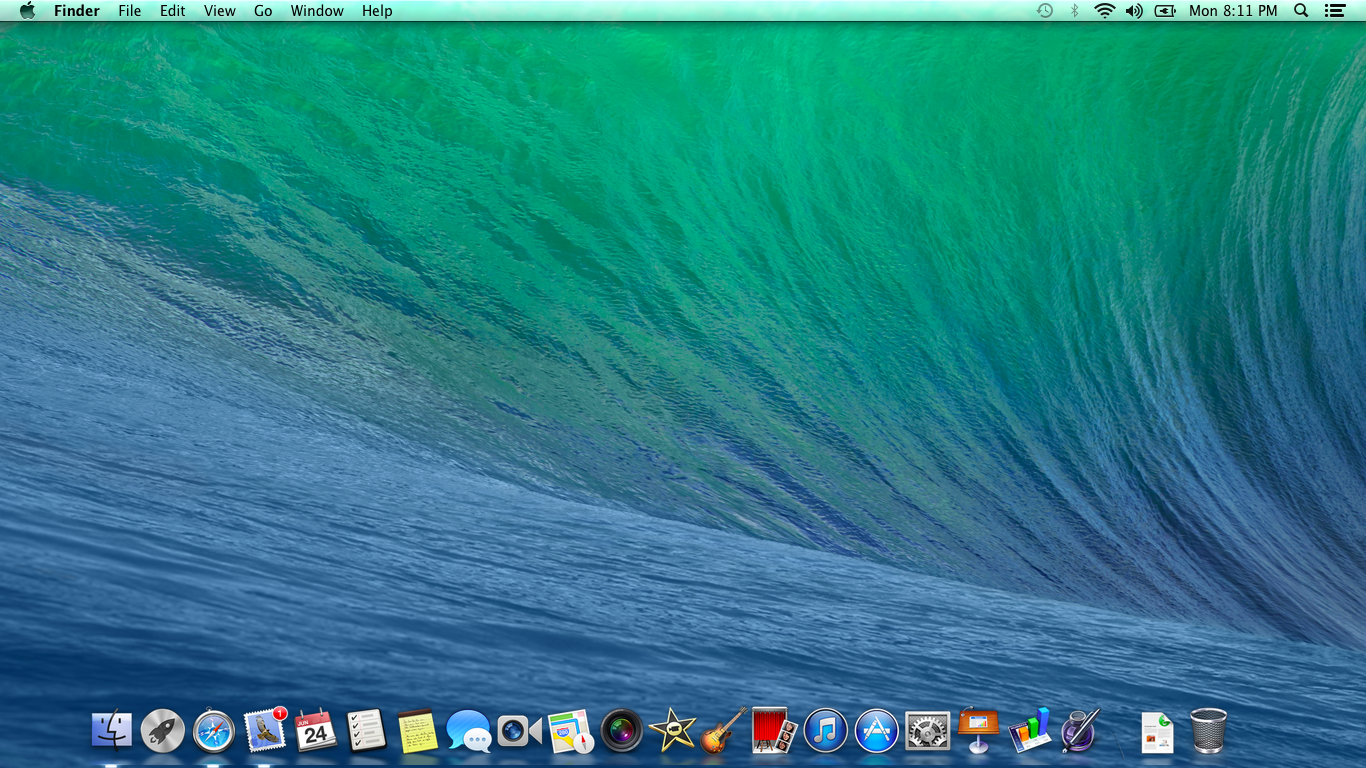
Task: Click the Bluetooth status icon
Action: coord(1075,11)
